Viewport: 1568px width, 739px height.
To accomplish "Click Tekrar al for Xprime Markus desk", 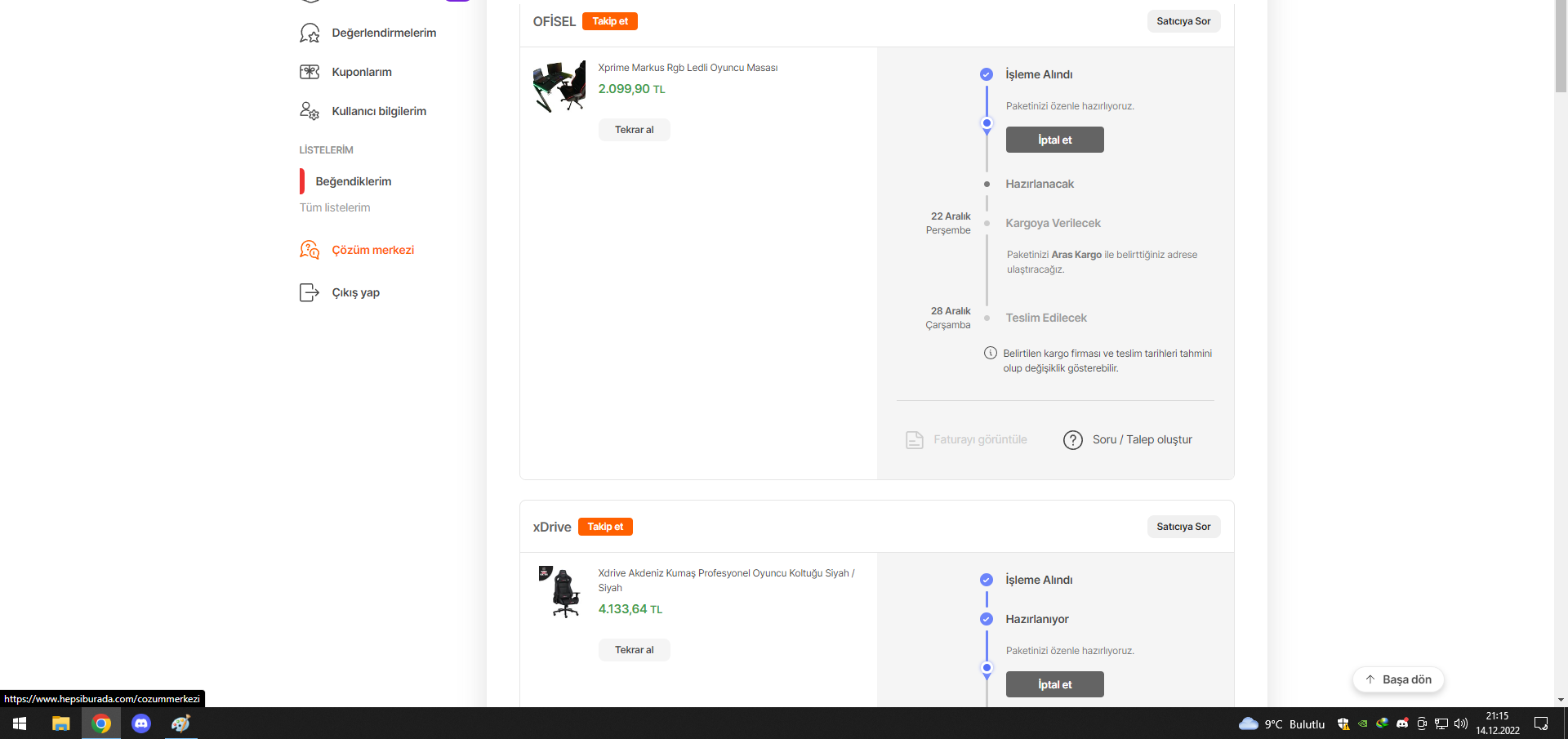I will click(635, 130).
